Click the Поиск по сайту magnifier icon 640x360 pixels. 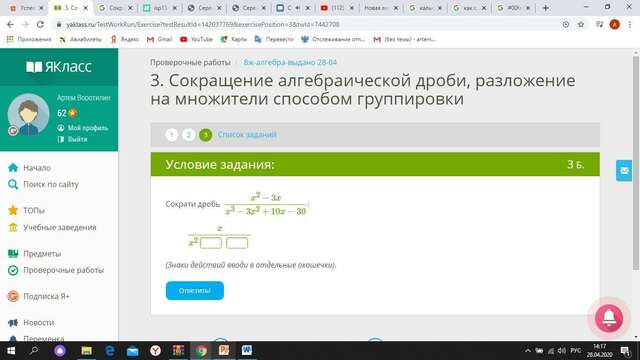tap(13, 184)
